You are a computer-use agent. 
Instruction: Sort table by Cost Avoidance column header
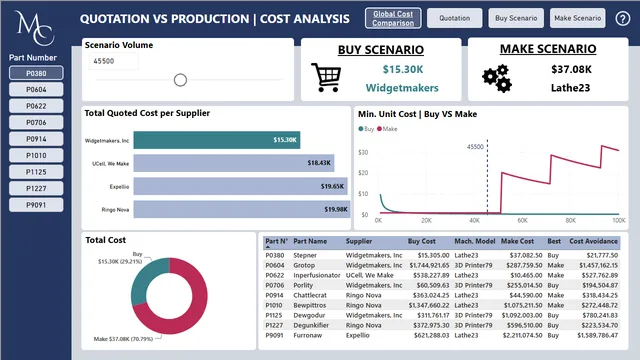[x=593, y=241]
